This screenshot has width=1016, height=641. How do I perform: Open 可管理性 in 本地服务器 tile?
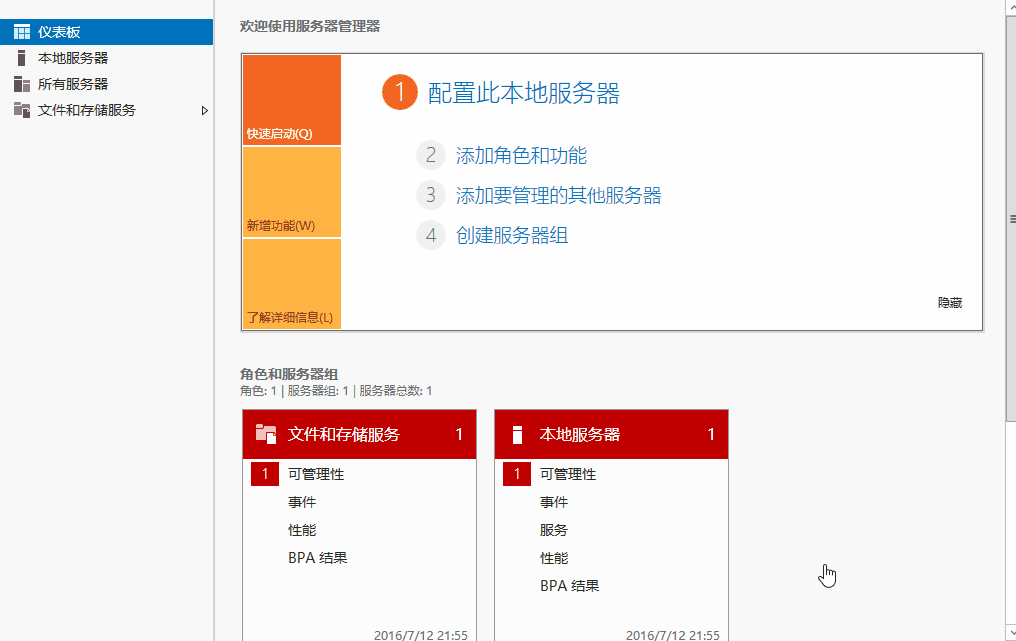[x=568, y=474]
